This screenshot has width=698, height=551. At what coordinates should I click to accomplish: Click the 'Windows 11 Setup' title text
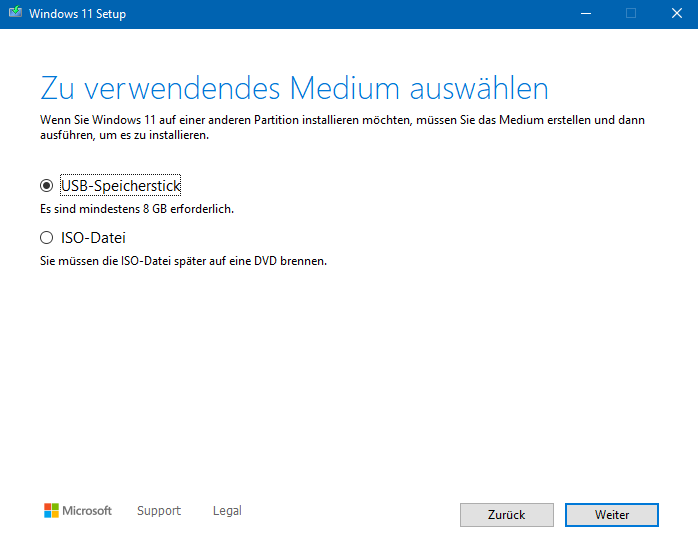tap(77, 14)
